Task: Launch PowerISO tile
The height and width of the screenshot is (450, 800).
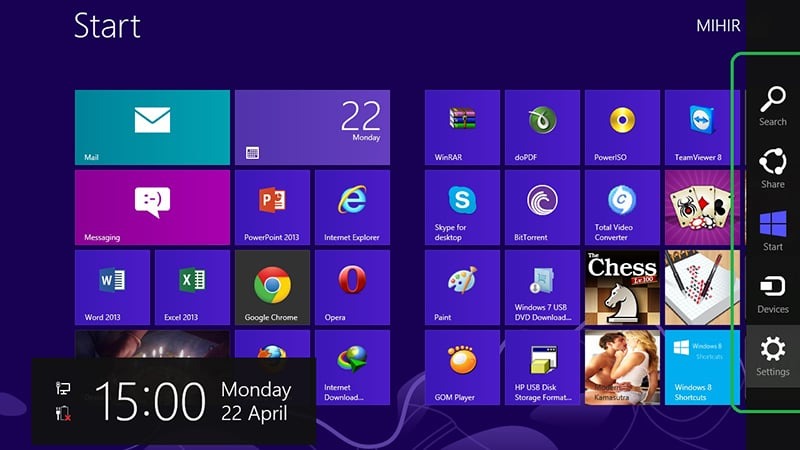Action: pos(622,128)
